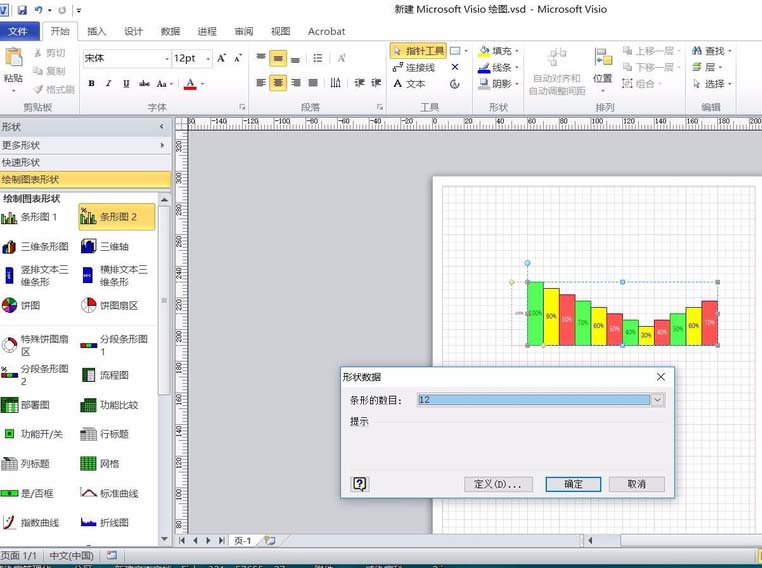Switch to the 设计 Design tab
This screenshot has height=568, width=762.
133,32
